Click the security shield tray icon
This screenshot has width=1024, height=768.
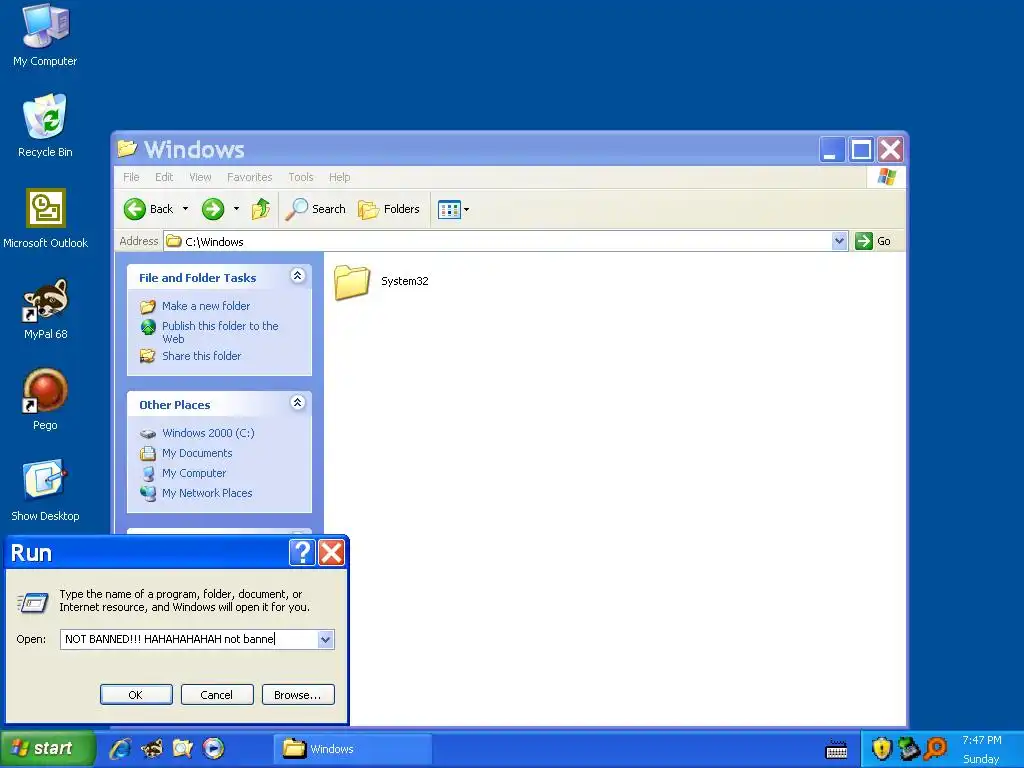(x=882, y=749)
